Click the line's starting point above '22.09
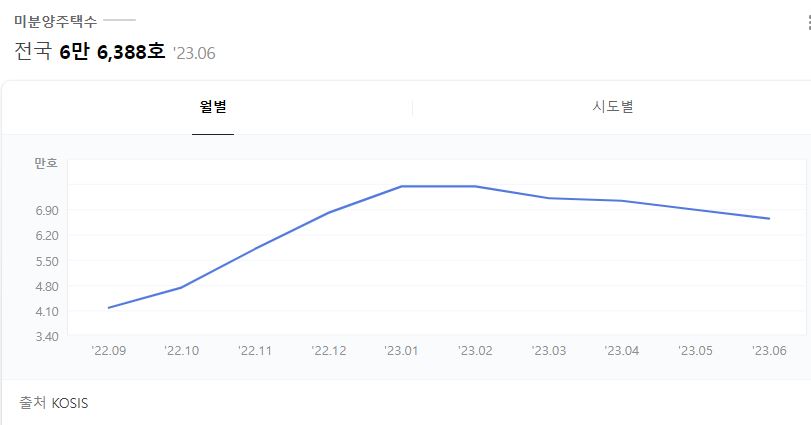811x425 pixels. click(x=108, y=308)
